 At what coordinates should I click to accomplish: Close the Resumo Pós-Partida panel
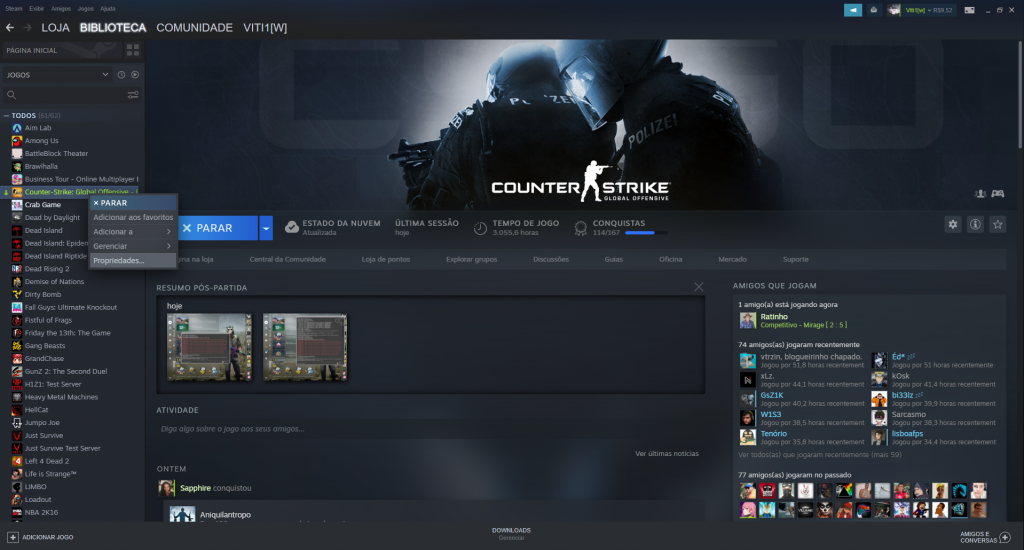pyautogui.click(x=699, y=287)
